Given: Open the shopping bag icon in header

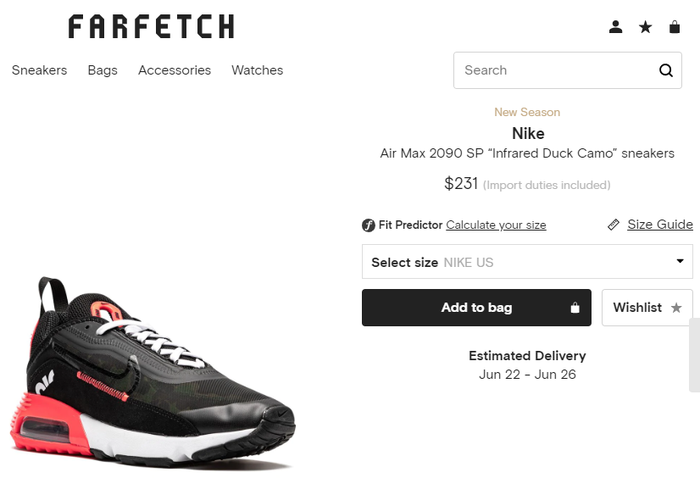Looking at the screenshot, I should tap(675, 27).
